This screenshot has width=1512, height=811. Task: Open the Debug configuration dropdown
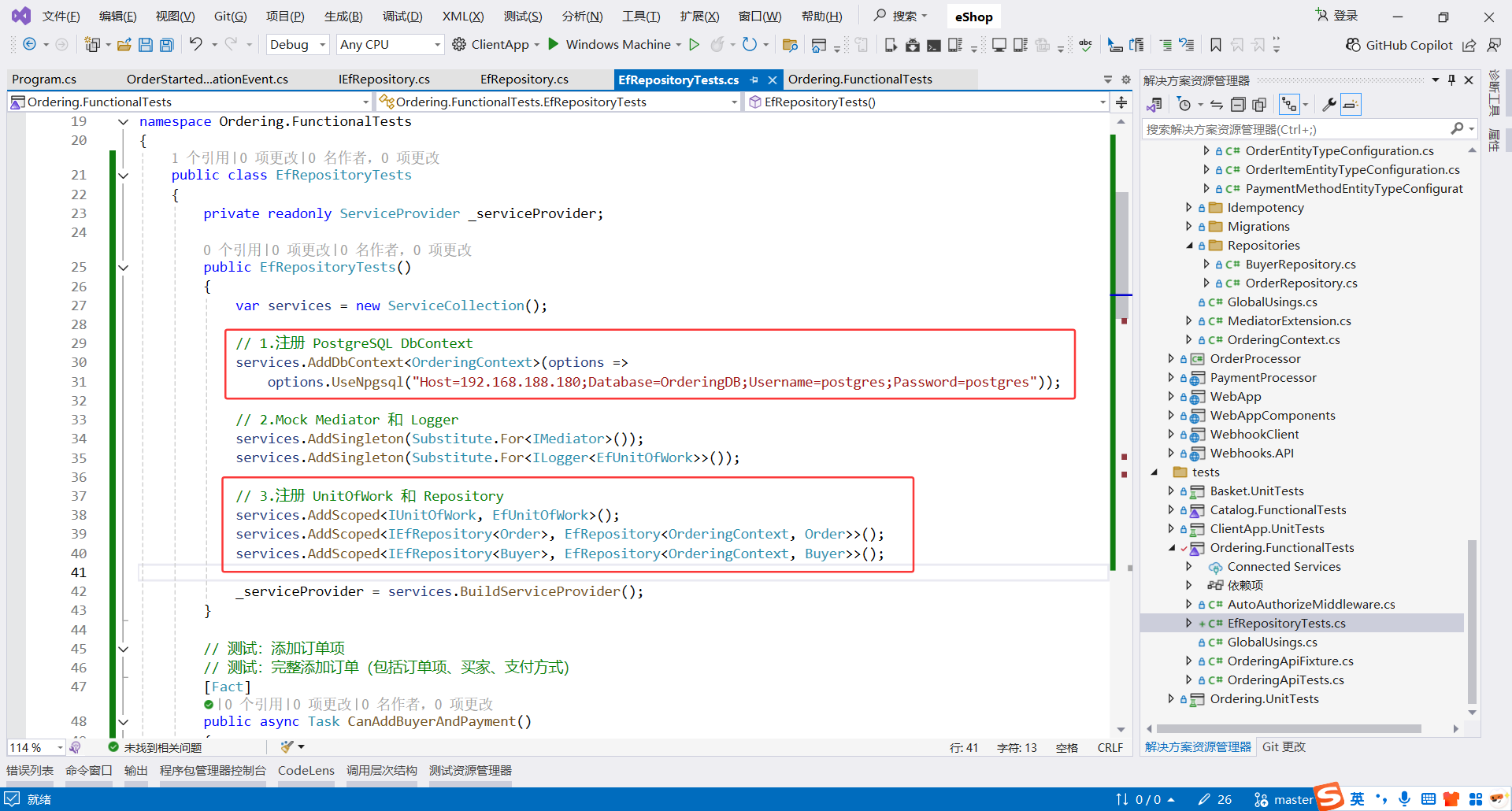(x=298, y=45)
